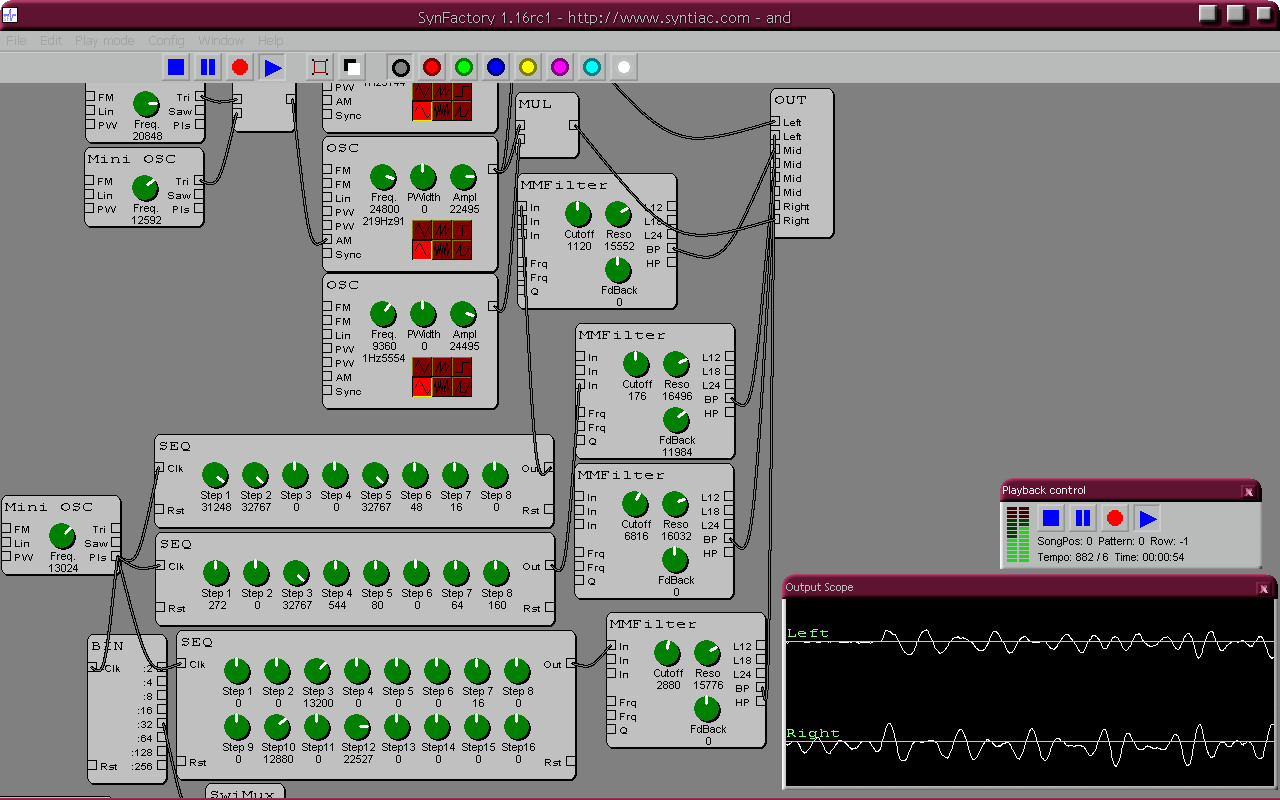1280x800 pixels.
Task: Open the File menu
Action: pyautogui.click(x=16, y=41)
